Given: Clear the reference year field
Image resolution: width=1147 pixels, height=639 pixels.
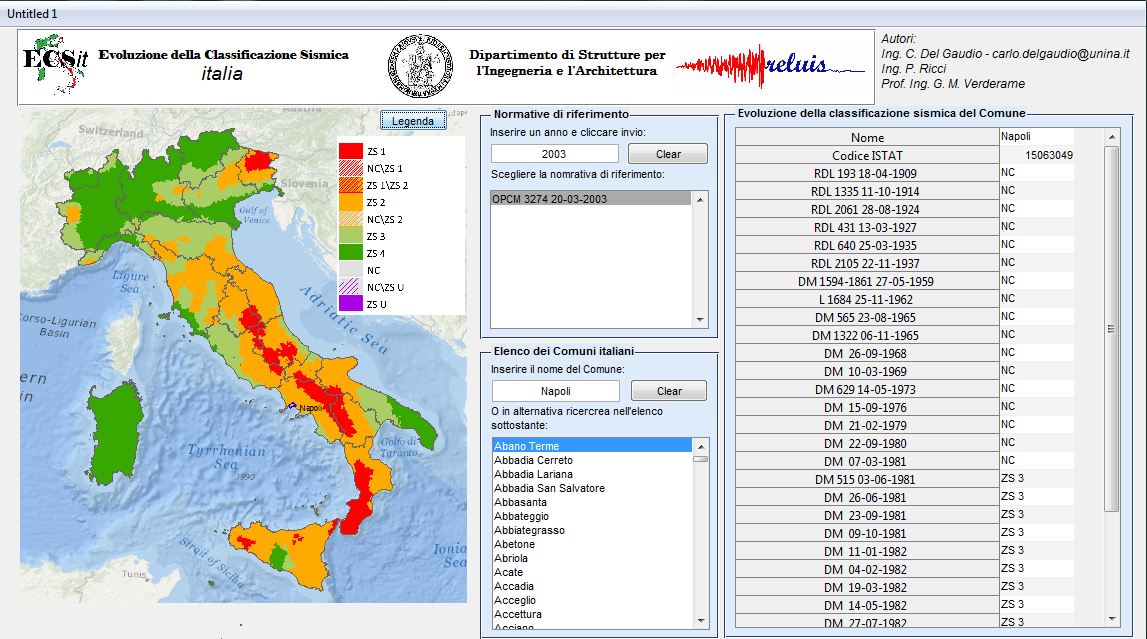Looking at the screenshot, I should (668, 154).
